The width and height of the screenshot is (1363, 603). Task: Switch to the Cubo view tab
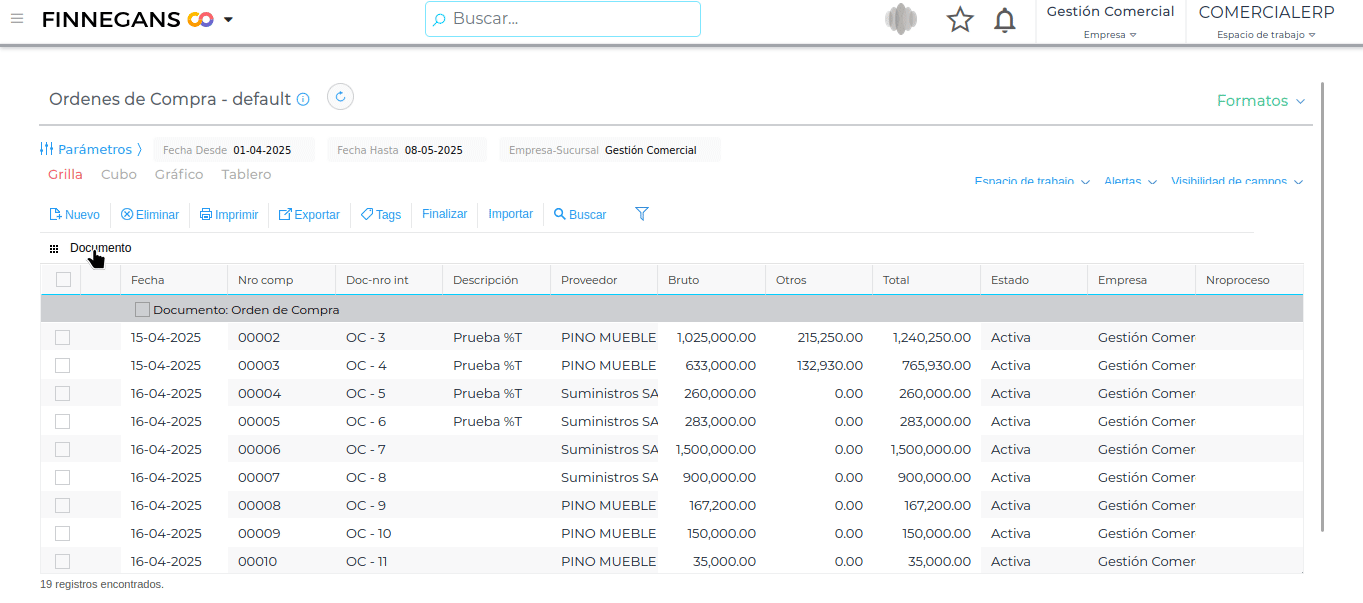[x=119, y=175]
